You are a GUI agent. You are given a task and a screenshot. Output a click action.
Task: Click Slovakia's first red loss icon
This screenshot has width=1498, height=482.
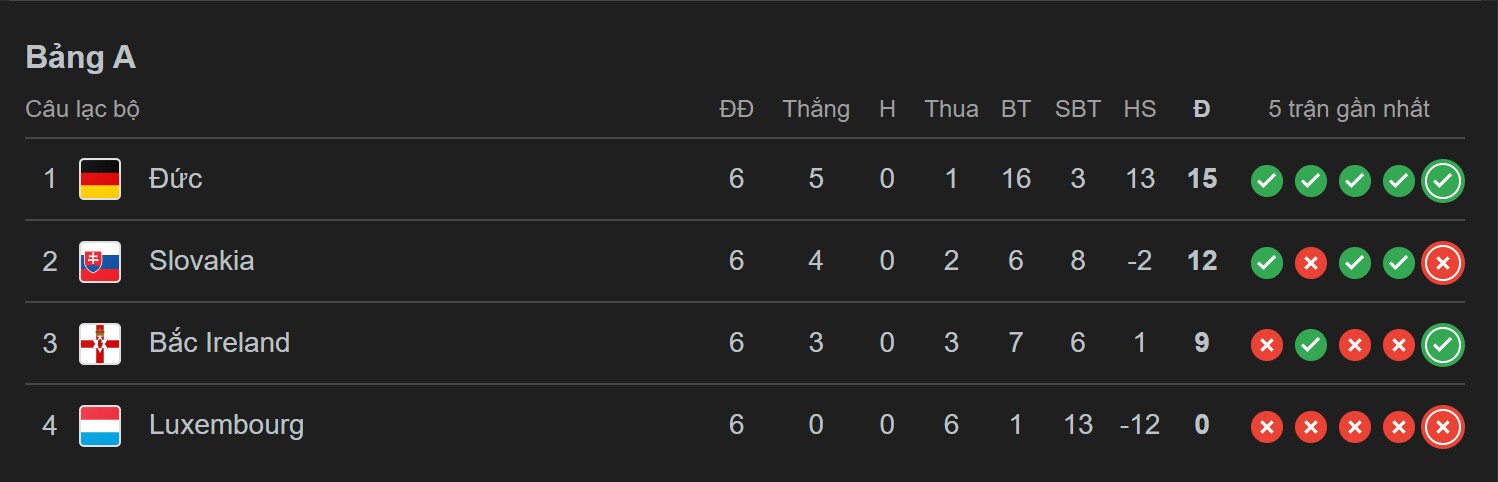1310,263
